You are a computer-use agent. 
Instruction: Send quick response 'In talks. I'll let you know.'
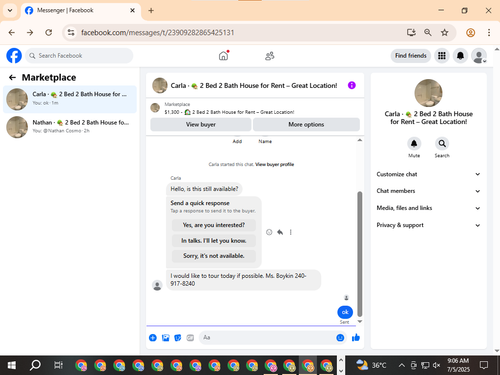214,240
